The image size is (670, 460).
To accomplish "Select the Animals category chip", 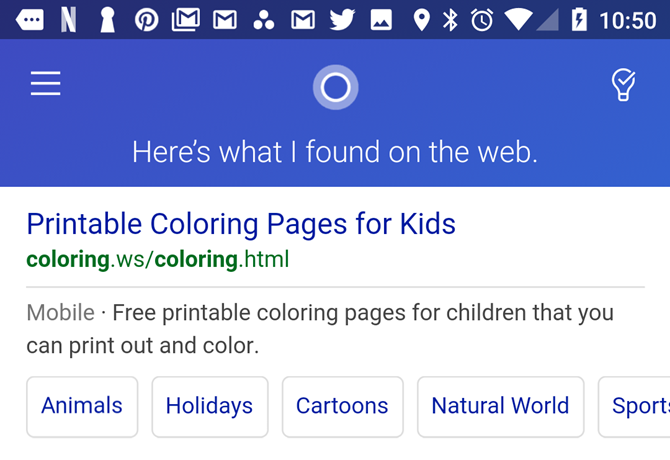I will [82, 406].
